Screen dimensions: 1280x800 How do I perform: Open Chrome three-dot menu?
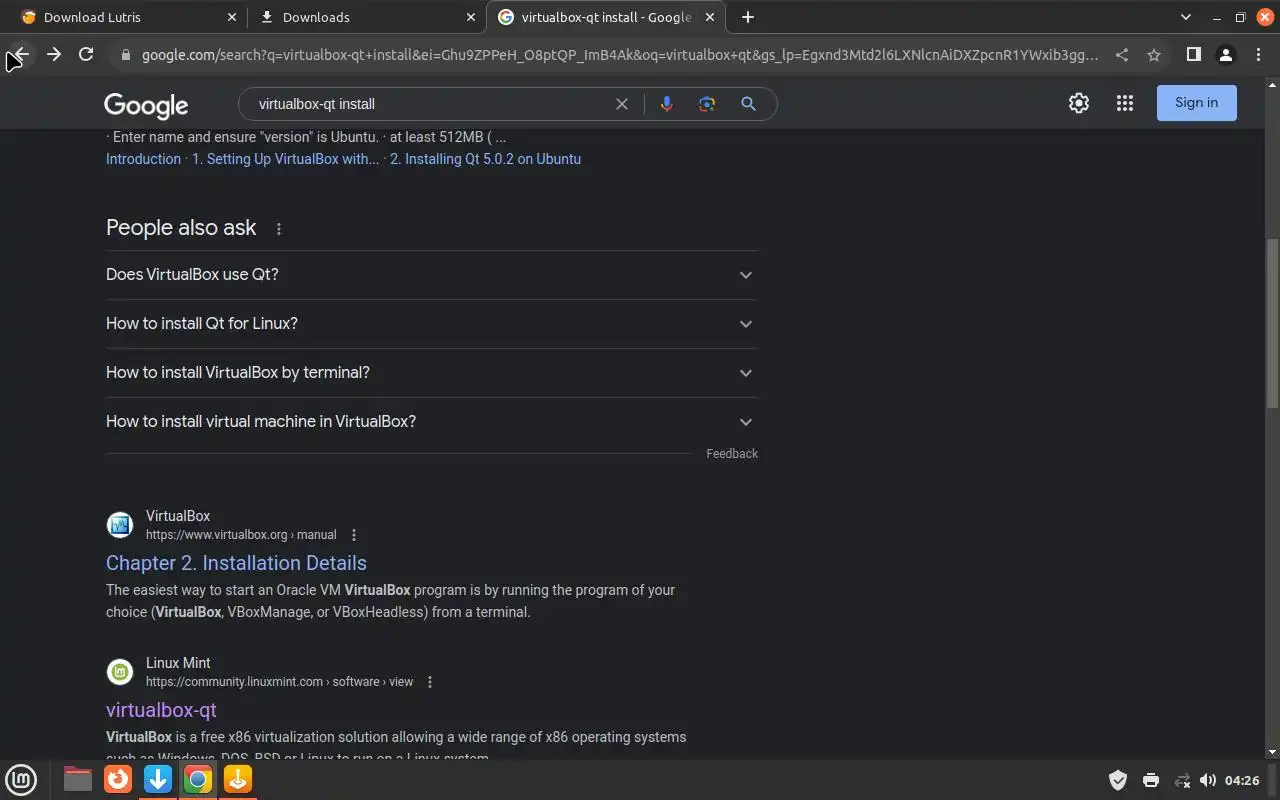point(1258,55)
